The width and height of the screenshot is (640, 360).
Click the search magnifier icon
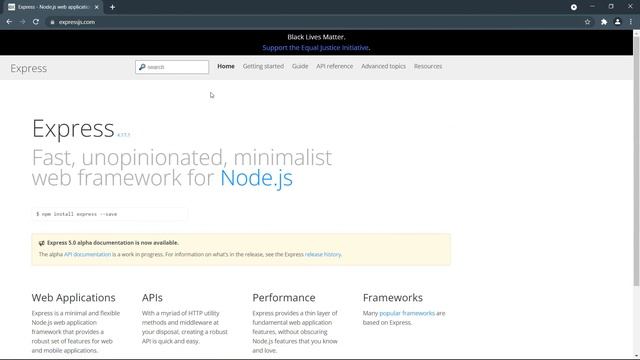(142, 67)
